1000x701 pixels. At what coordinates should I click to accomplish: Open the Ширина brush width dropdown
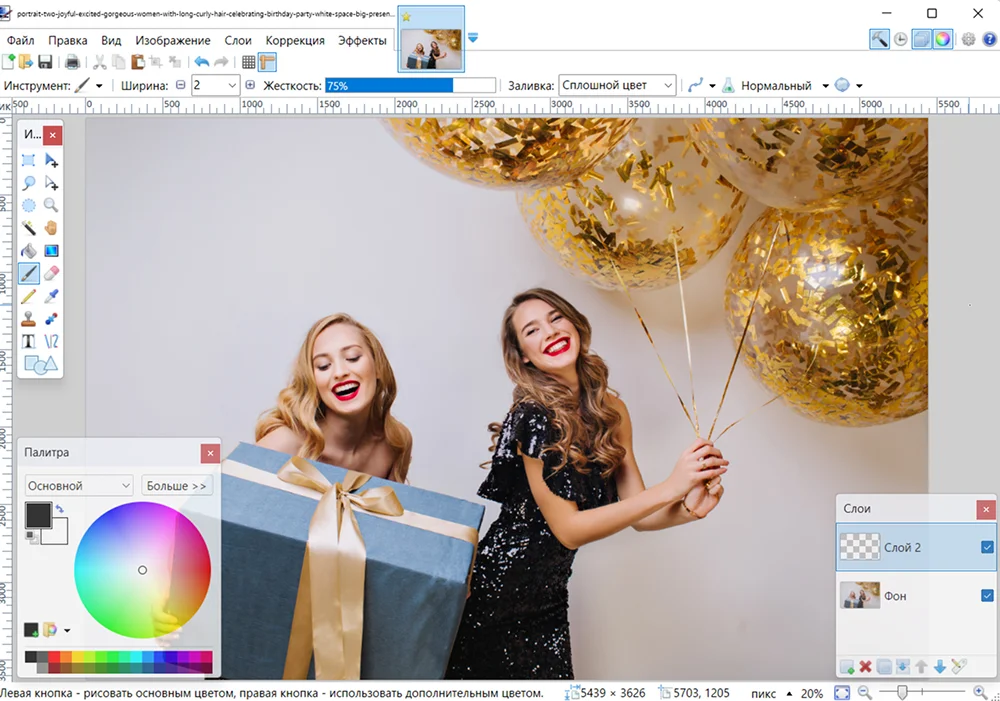[216, 86]
